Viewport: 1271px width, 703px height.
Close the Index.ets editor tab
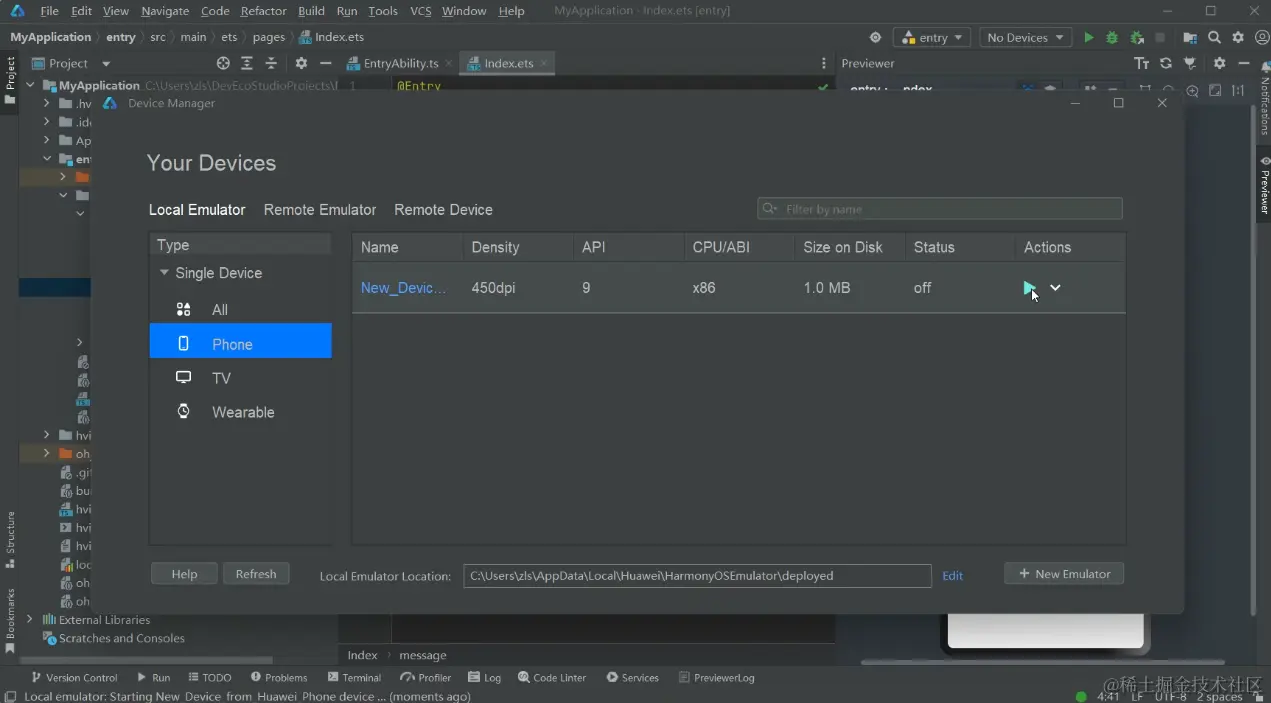tap(544, 63)
